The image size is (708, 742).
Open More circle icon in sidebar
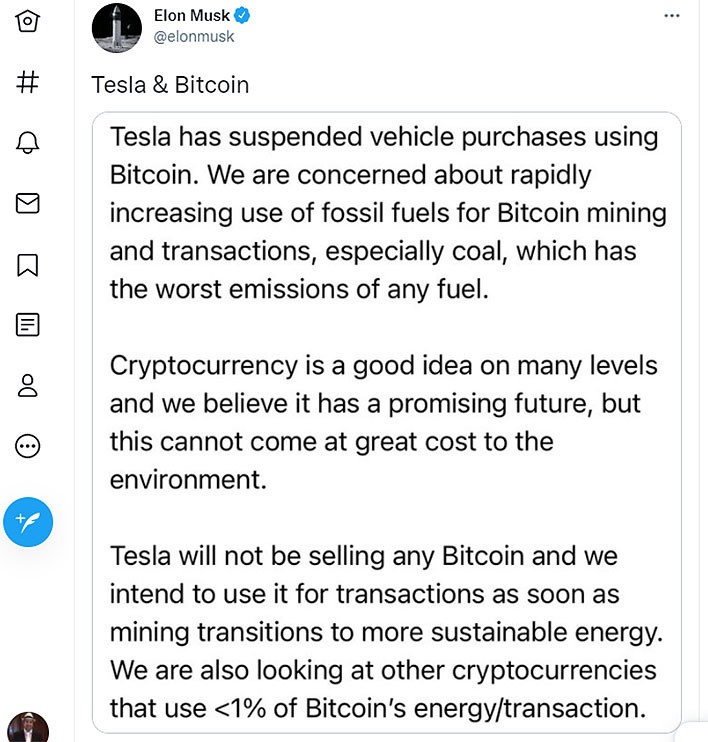click(x=27, y=446)
